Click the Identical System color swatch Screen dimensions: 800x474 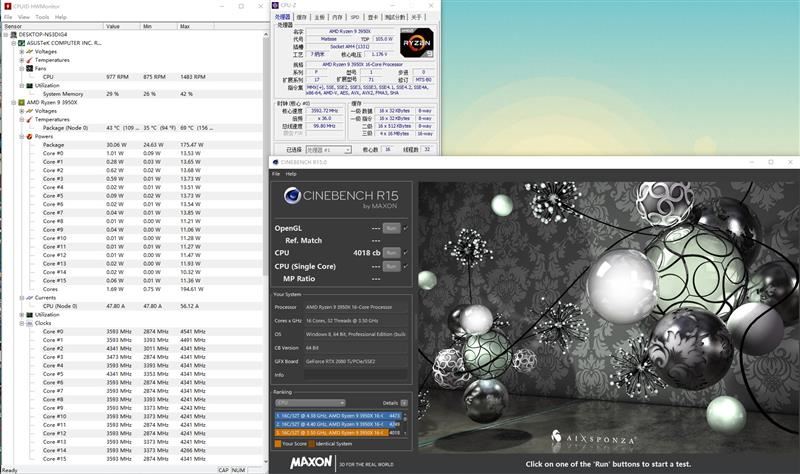click(x=311, y=444)
